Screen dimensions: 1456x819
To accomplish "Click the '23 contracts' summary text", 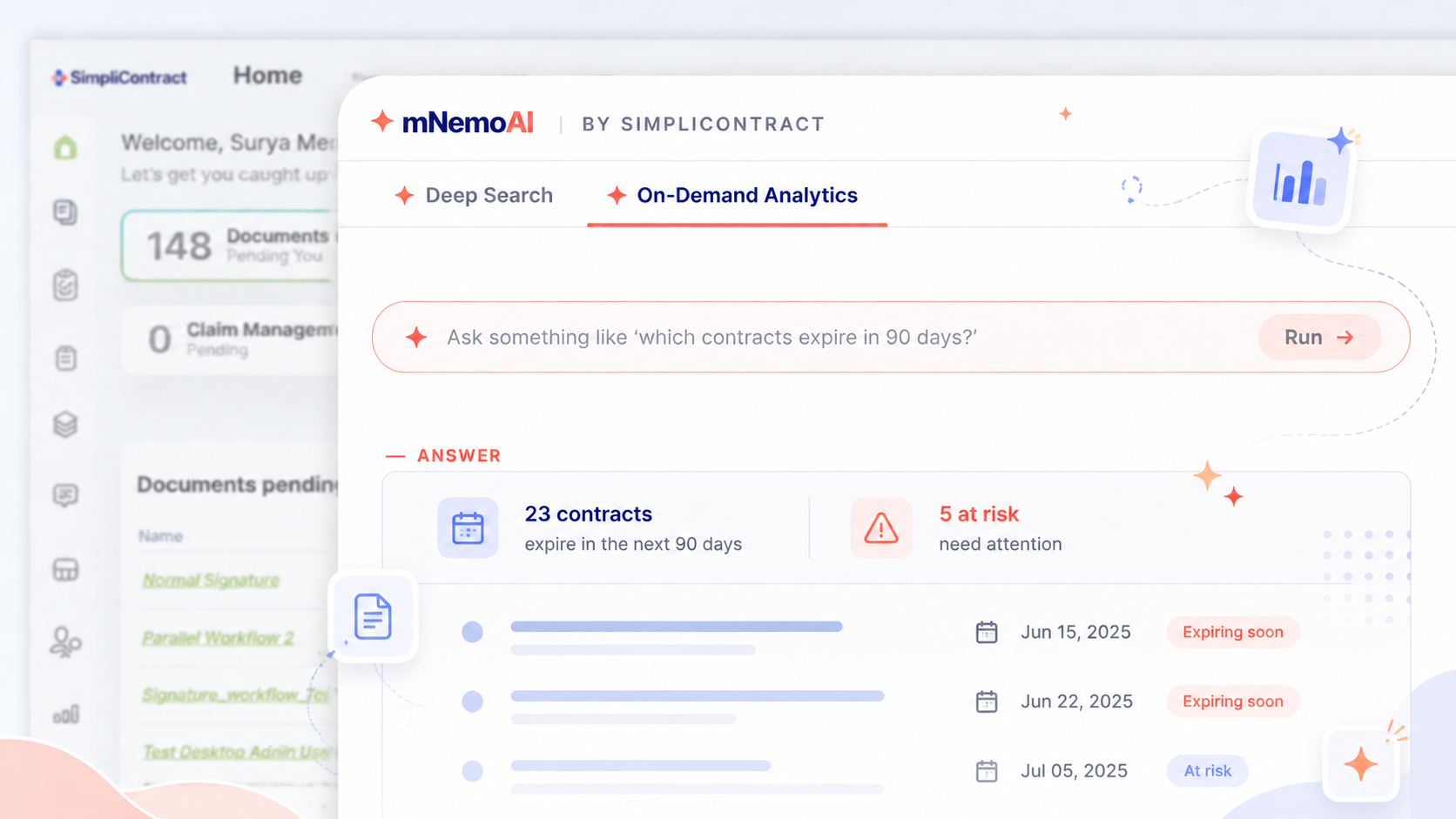I will [x=589, y=514].
